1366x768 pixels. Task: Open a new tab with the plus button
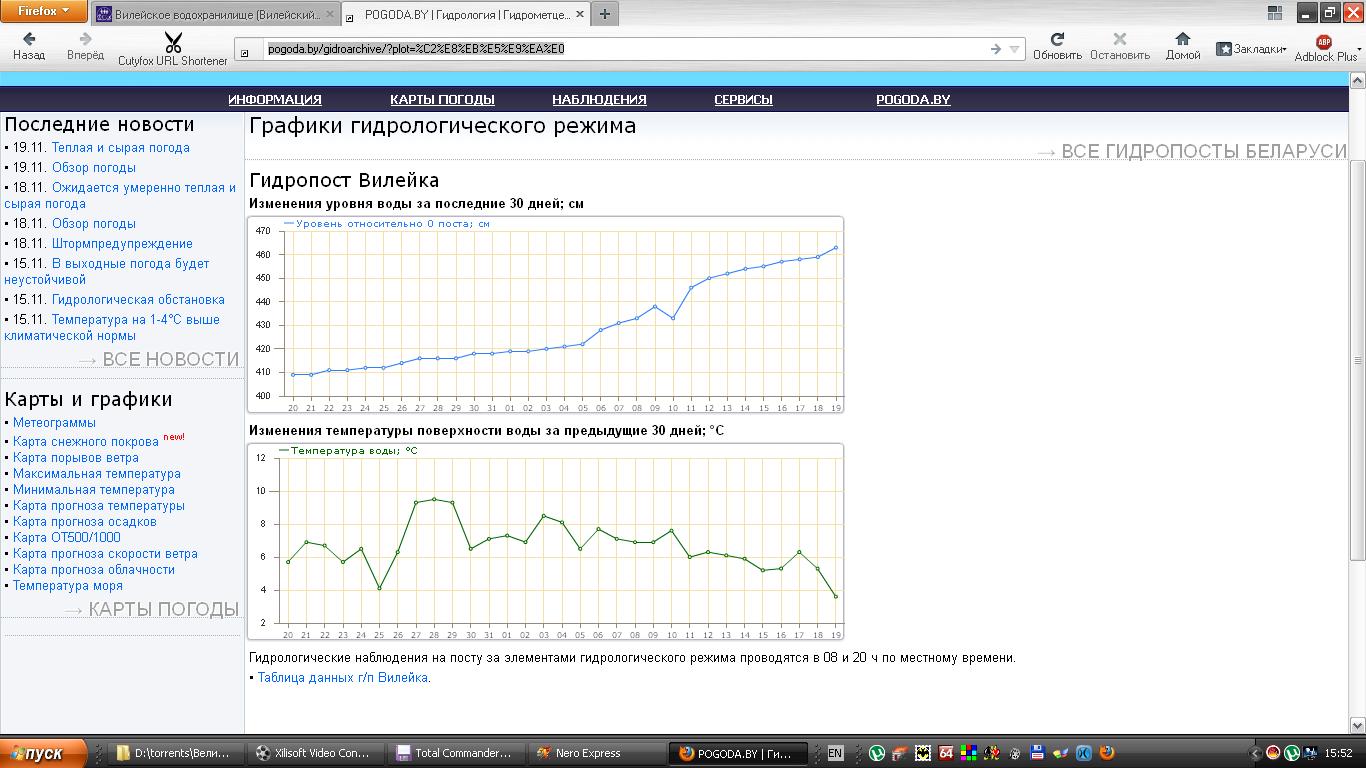[604, 14]
